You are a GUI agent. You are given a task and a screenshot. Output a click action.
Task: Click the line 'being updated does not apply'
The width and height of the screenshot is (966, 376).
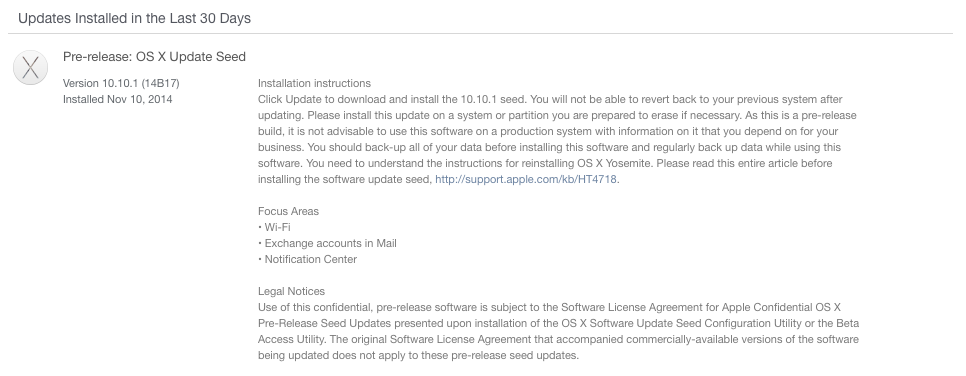418,356
